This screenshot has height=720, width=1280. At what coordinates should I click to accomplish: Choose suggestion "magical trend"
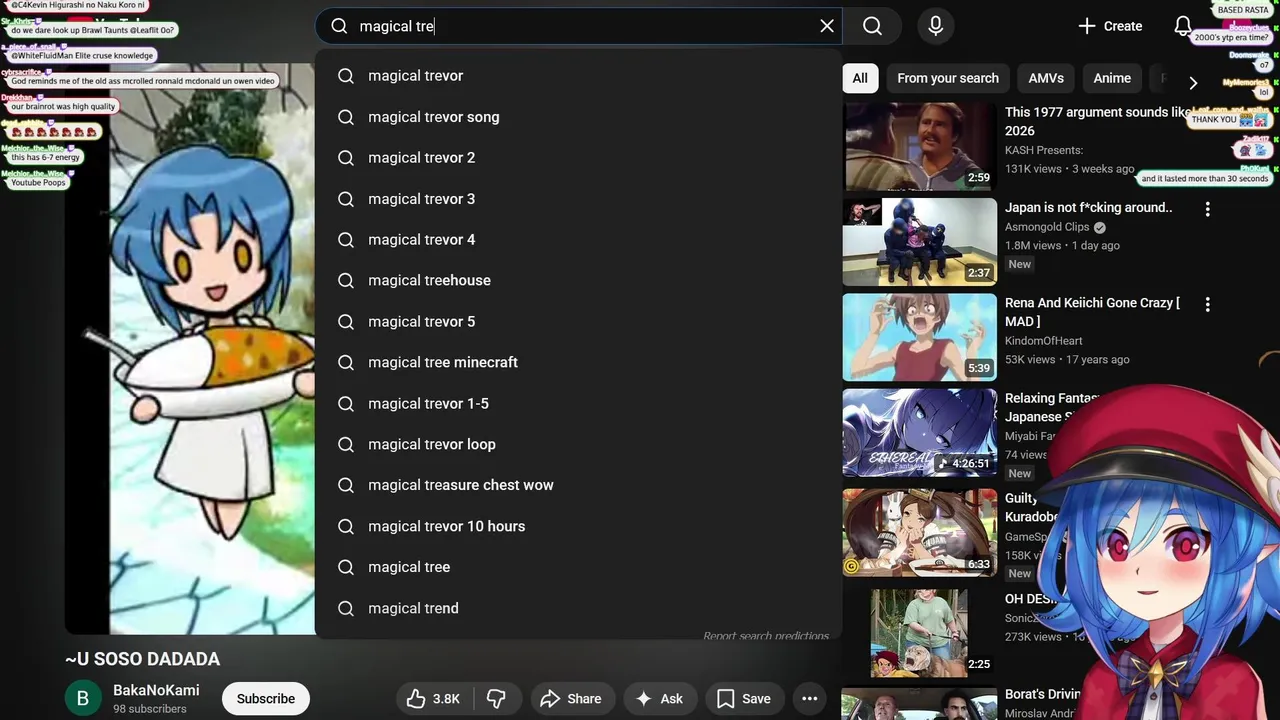[579, 608]
